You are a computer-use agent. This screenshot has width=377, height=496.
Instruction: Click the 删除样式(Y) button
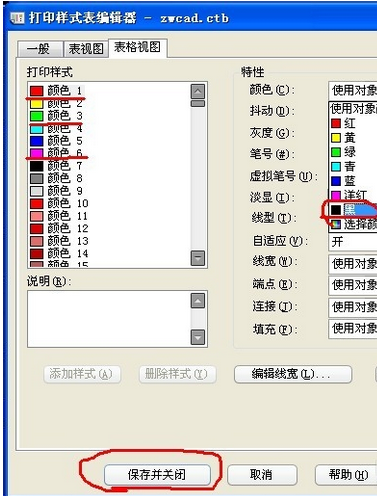tap(178, 374)
